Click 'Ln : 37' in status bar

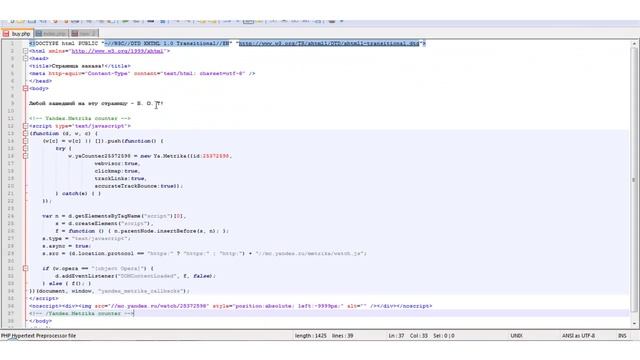[x=396, y=336]
